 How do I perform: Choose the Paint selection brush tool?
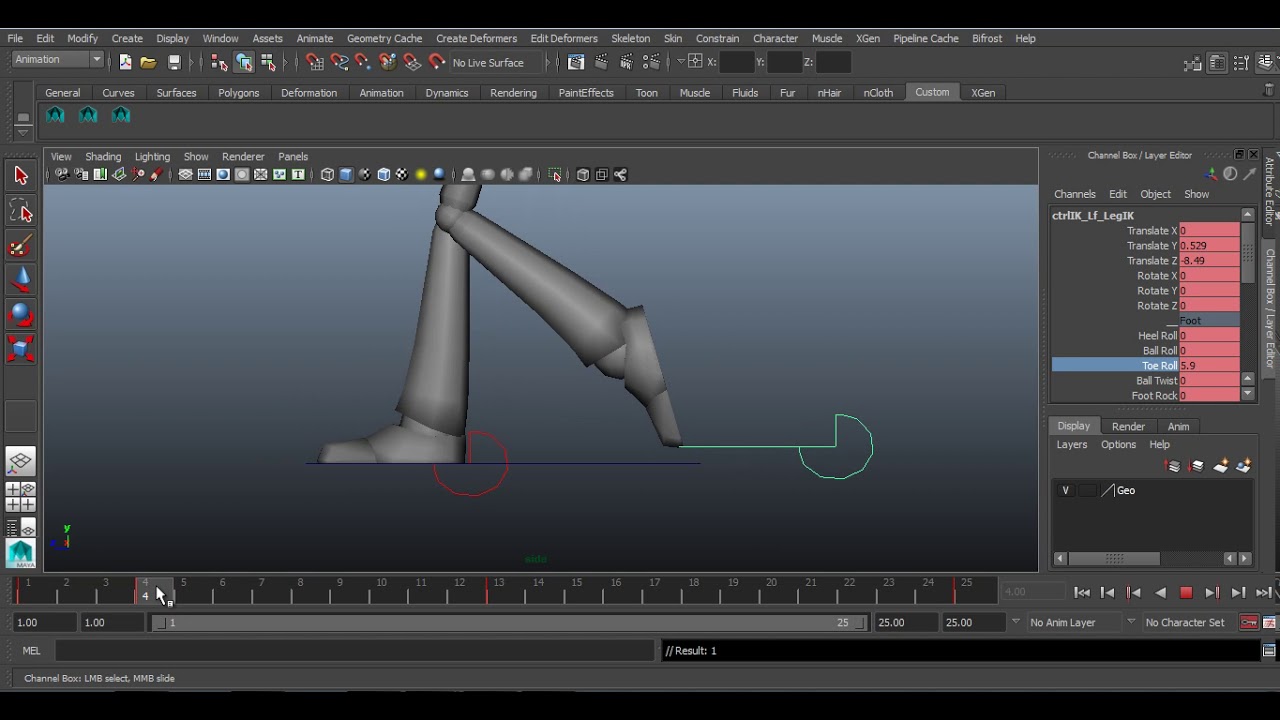point(21,246)
